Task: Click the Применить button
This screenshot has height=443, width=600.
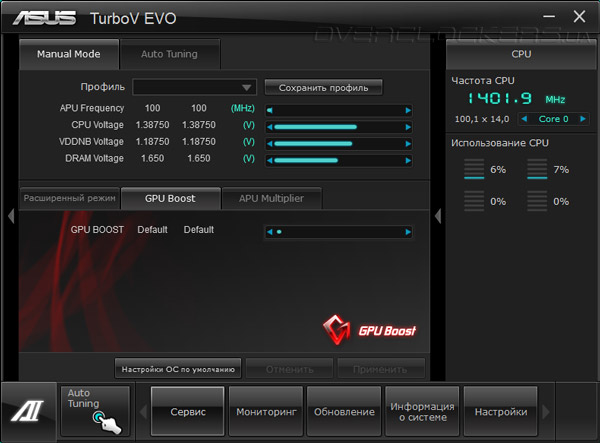Action: (380, 369)
